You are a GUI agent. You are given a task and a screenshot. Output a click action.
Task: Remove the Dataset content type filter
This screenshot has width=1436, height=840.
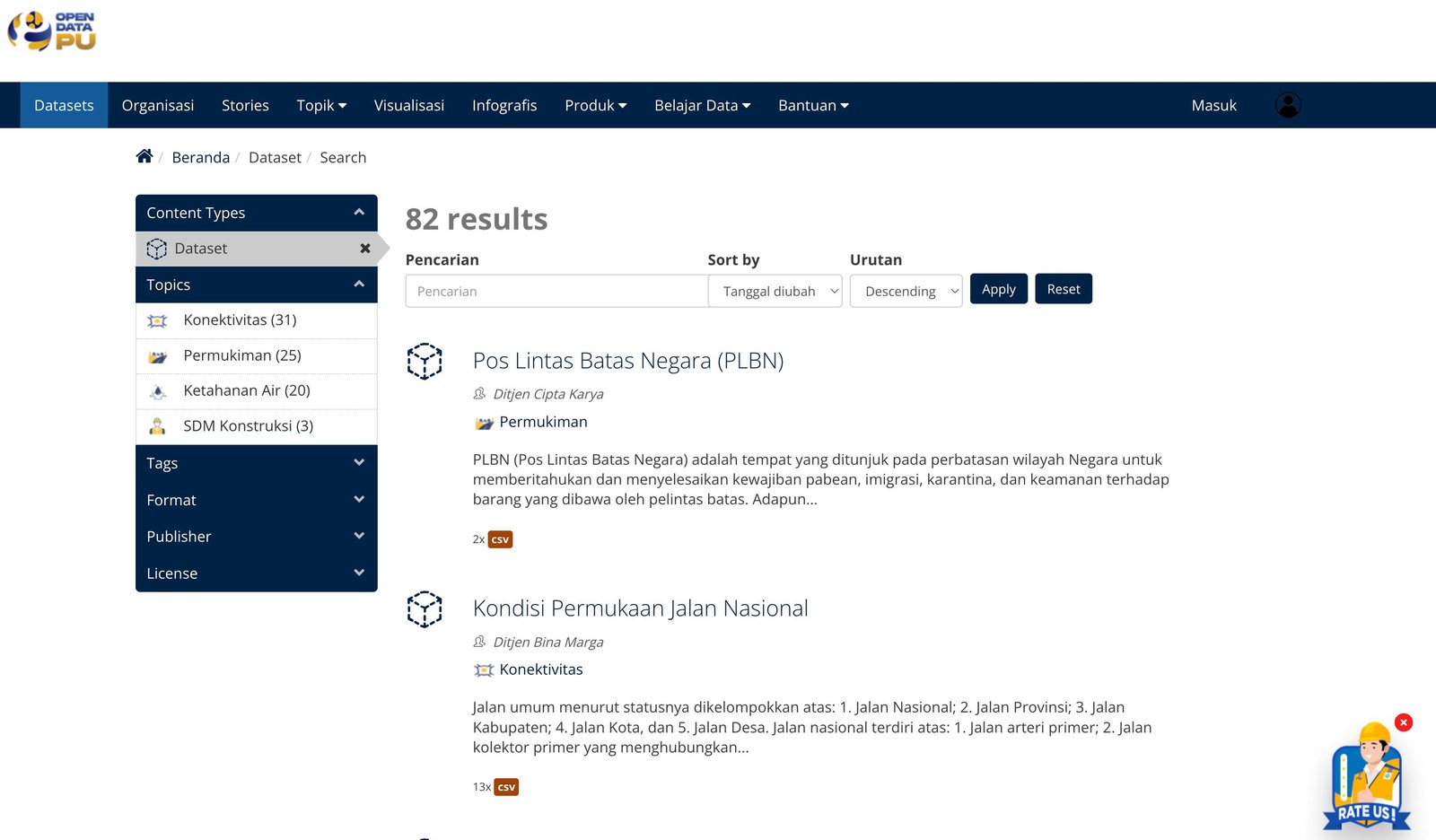point(364,249)
